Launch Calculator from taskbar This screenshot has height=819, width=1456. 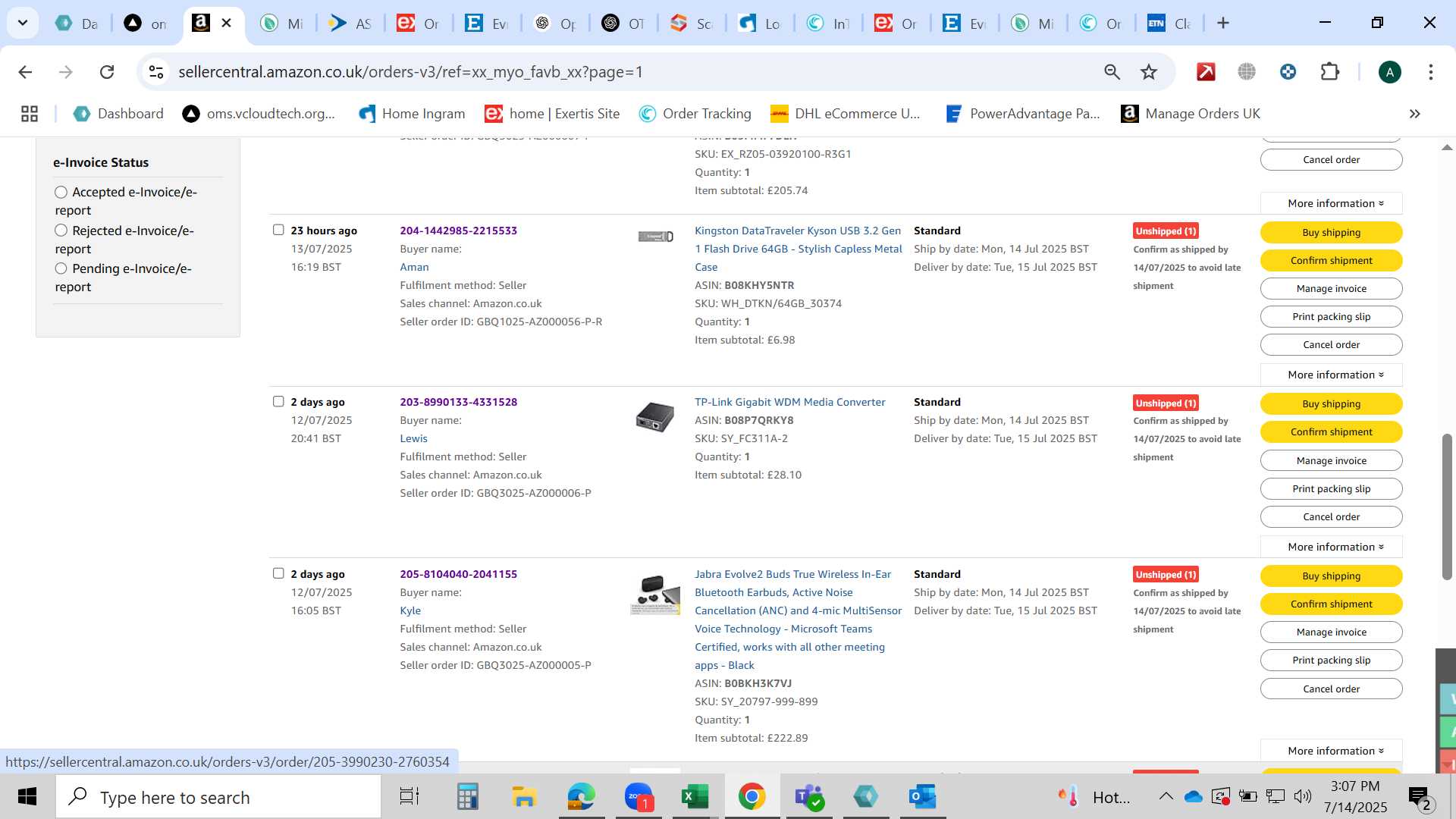(467, 797)
